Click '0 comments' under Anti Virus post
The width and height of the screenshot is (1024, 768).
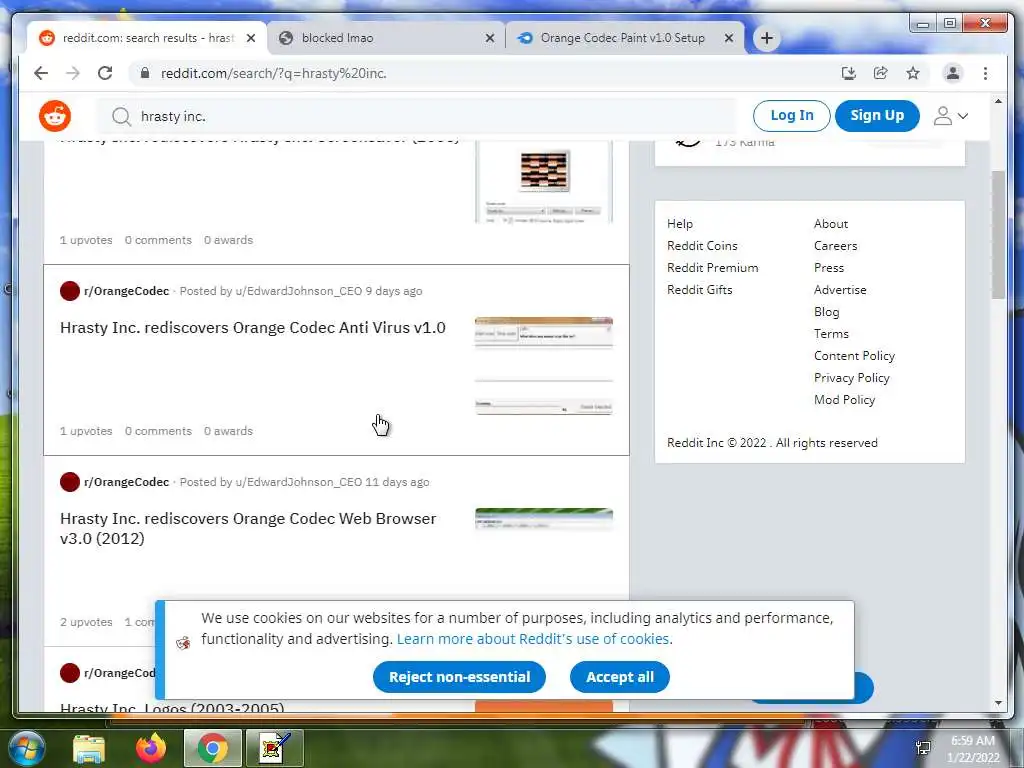[x=158, y=431]
